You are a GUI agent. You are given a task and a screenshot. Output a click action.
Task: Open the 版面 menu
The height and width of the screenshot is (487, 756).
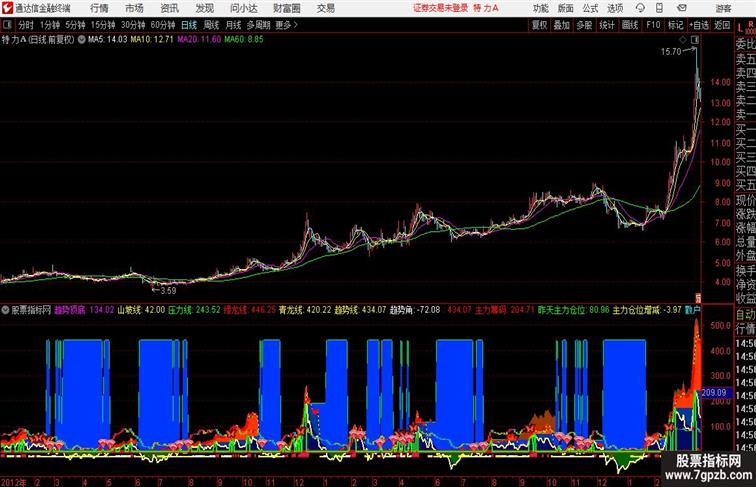coord(566,8)
